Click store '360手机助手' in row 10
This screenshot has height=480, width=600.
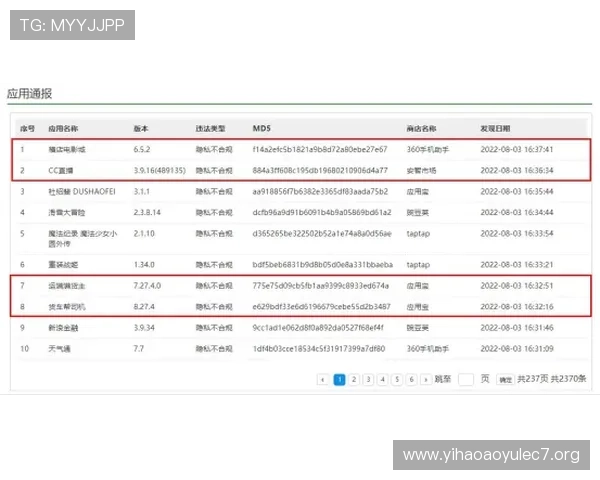coord(427,349)
